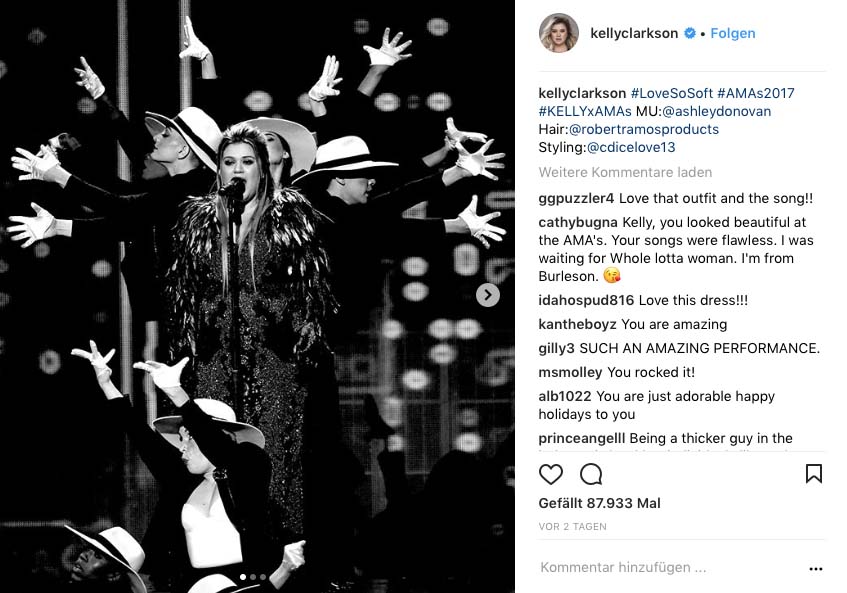Visit @robertramosproducts profile mention

(643, 129)
